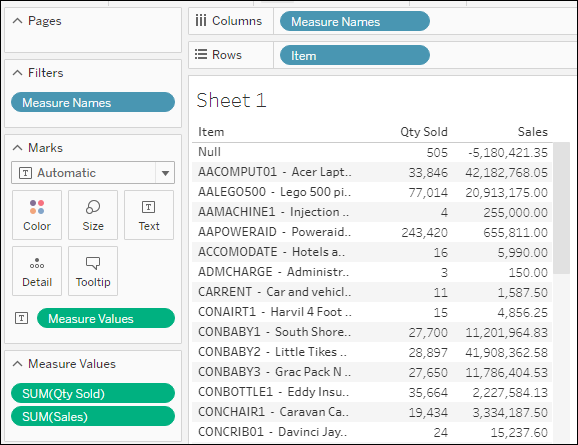Collapse the Marks card

17,148
